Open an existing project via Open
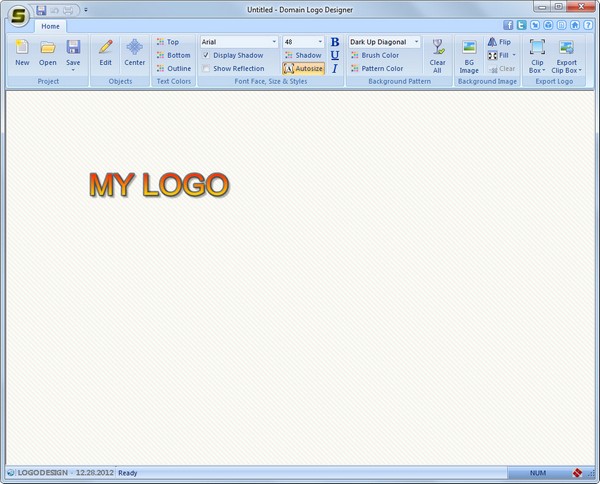This screenshot has width=600, height=484. tap(47, 53)
